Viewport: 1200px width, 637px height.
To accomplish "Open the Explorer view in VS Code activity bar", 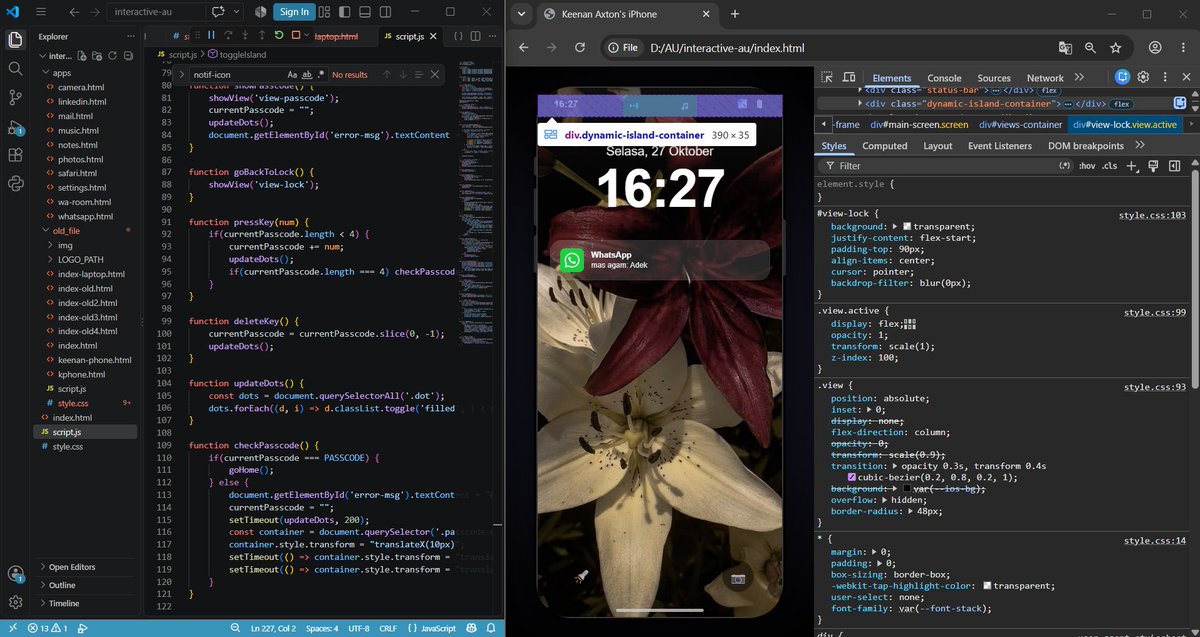I will tap(15, 40).
